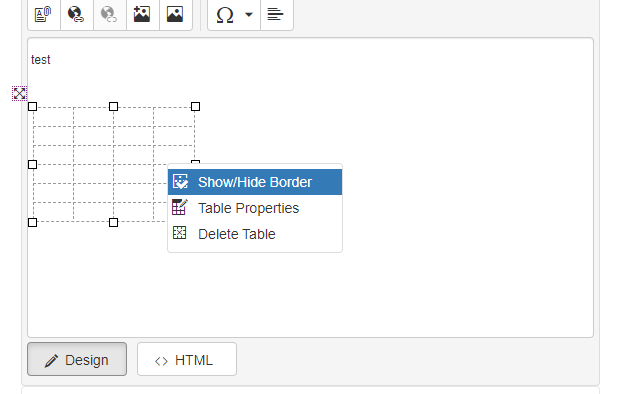The width and height of the screenshot is (632, 394).
Task: Open the document manager with paperclip icon
Action: point(44,15)
